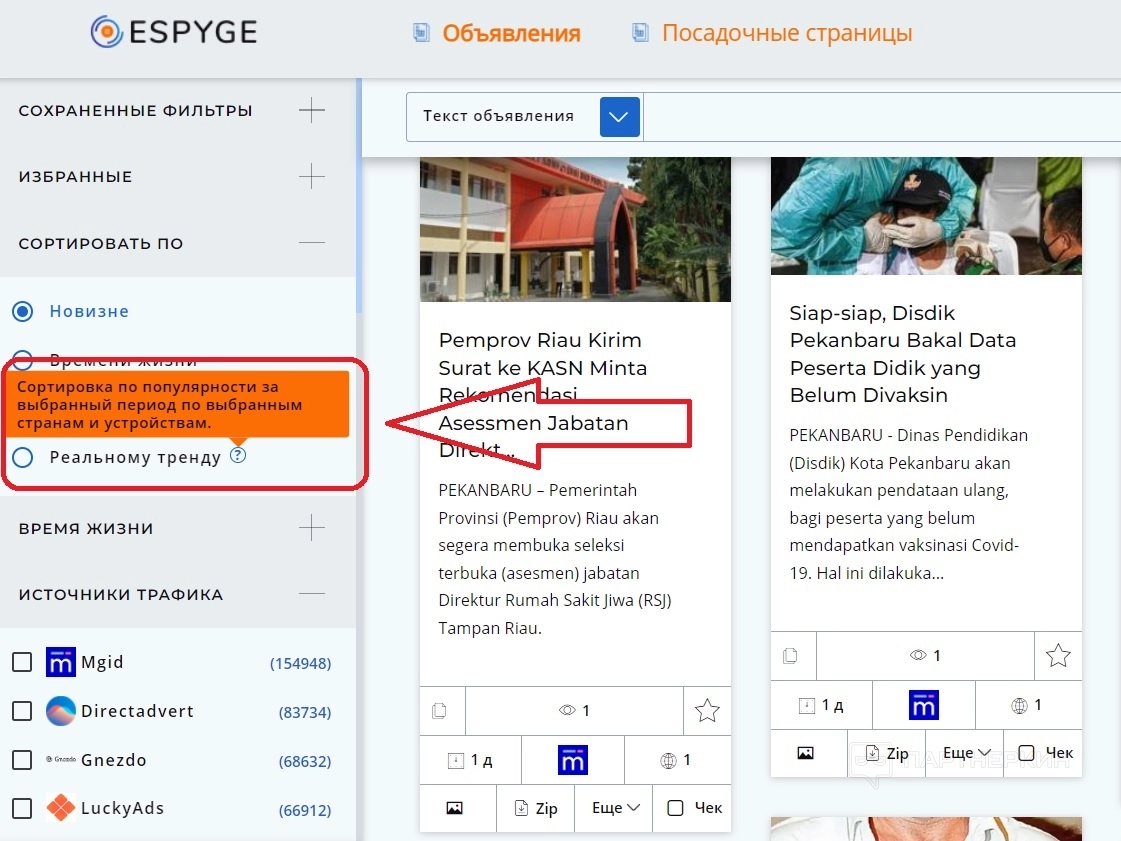
Task: Open the Siap-siap Disdik ad thumbnail image
Action: 926,216
